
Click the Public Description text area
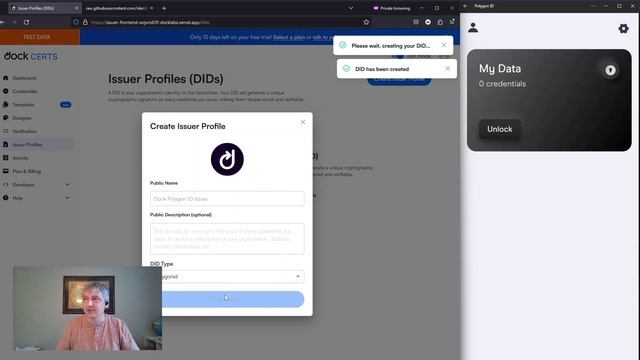(x=227, y=238)
